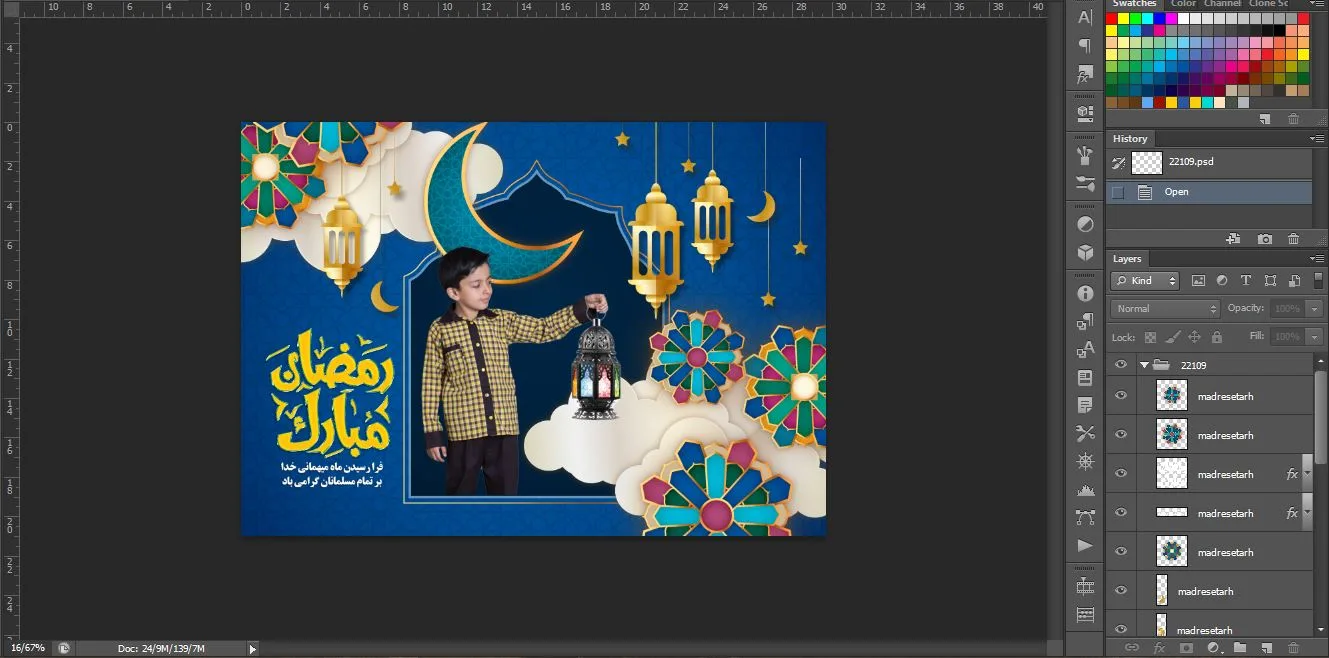Open the Histogram panel icon
The width and height of the screenshot is (1329, 658).
coord(1085,490)
